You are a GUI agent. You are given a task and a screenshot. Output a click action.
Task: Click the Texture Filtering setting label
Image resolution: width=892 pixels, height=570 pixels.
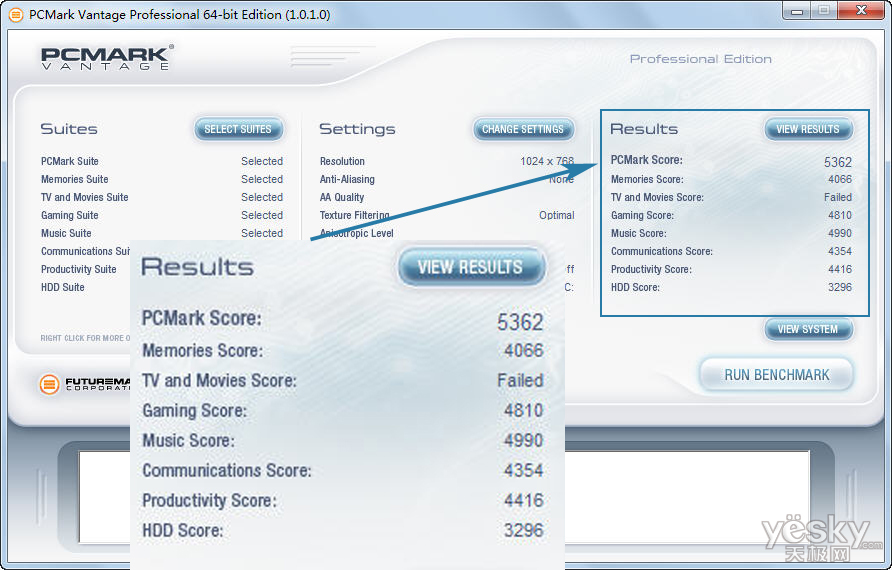point(354,216)
